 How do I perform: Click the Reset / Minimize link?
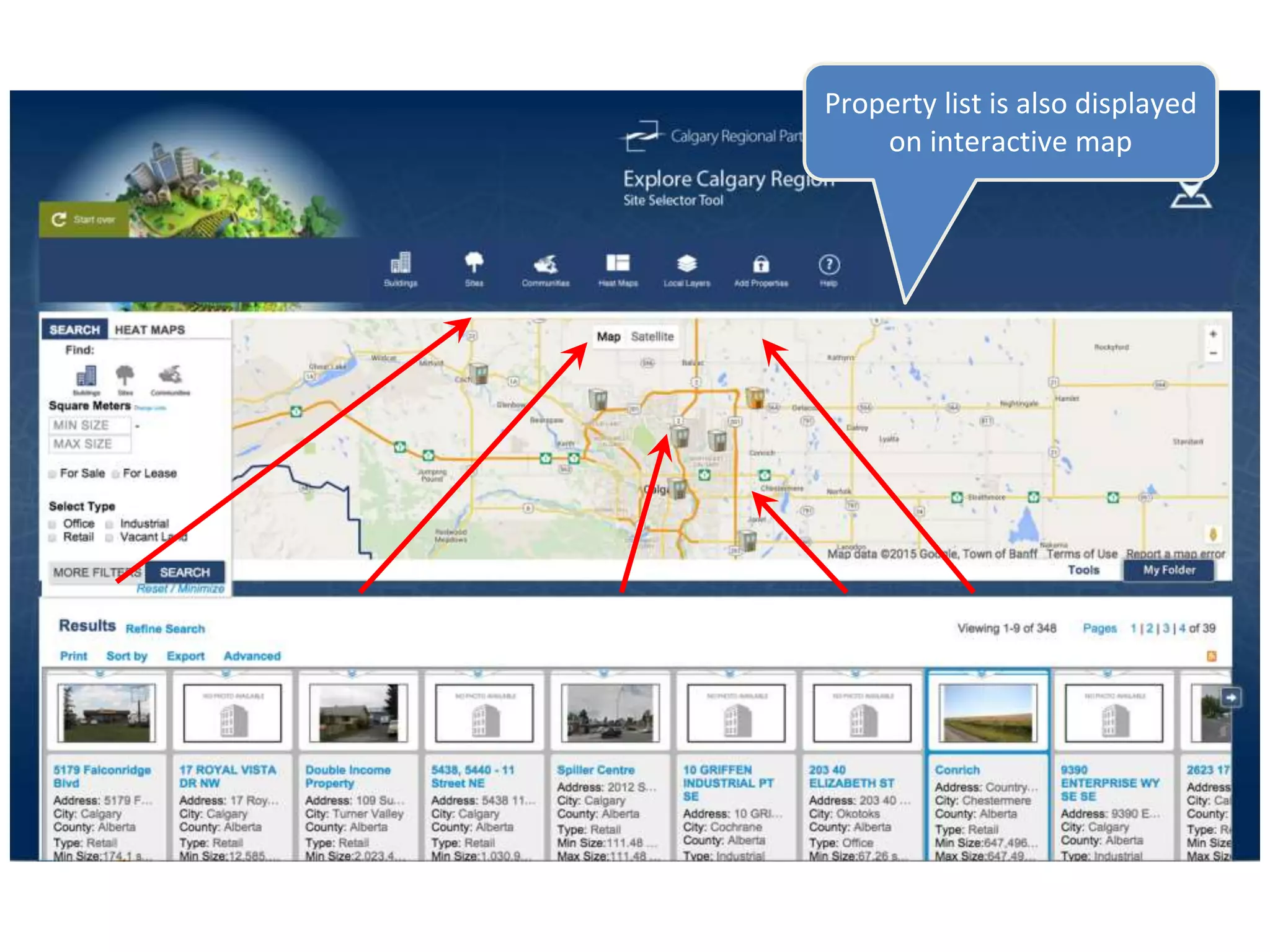180,588
